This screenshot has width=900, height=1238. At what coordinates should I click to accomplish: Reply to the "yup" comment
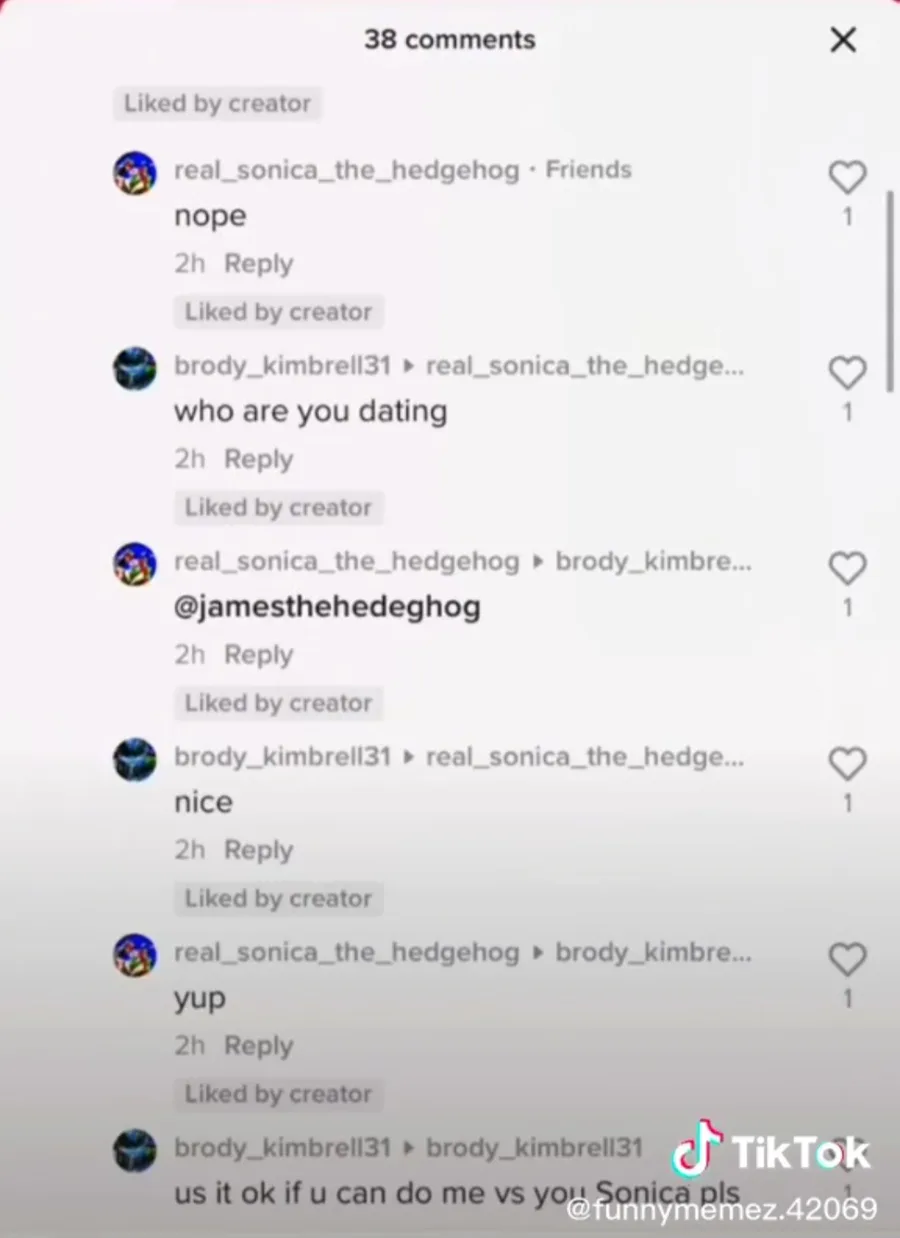tap(258, 1046)
